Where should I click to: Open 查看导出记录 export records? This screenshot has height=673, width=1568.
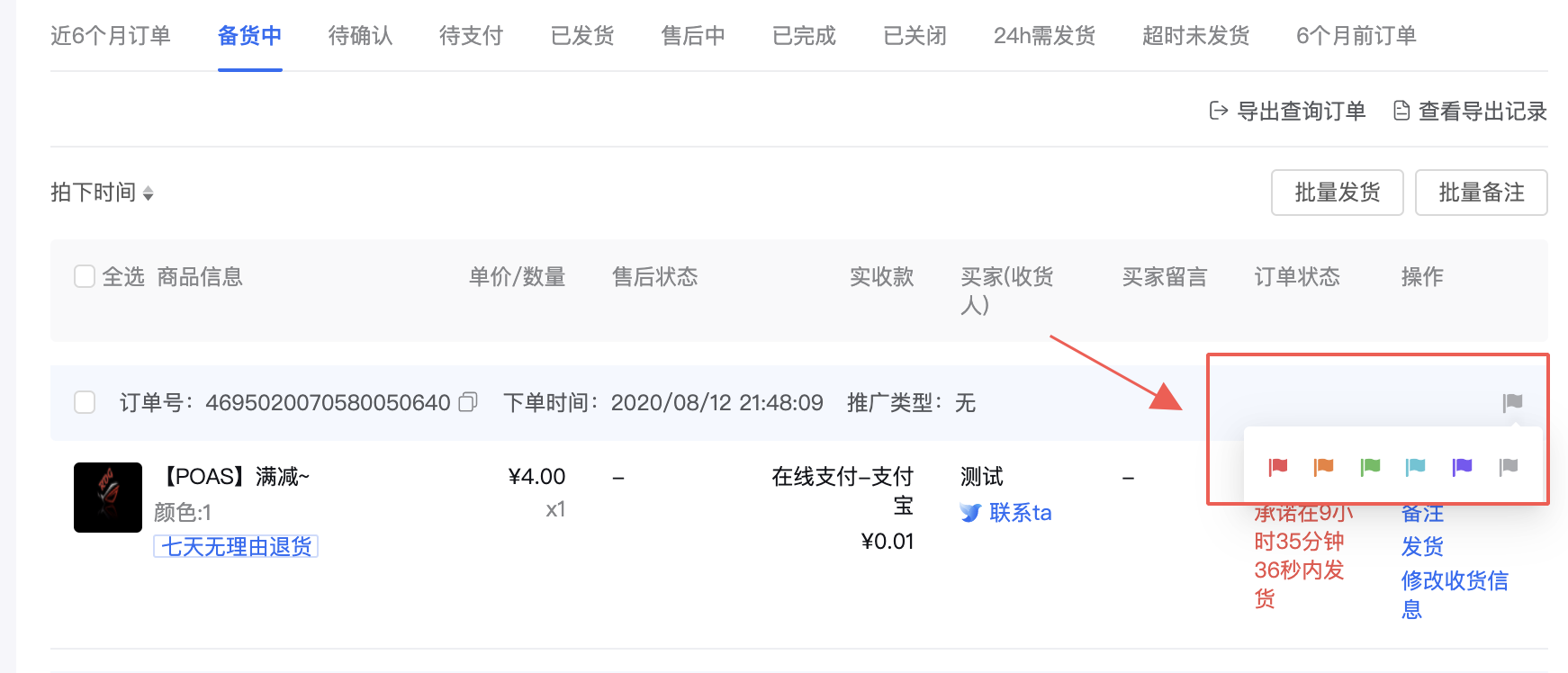[x=1470, y=111]
